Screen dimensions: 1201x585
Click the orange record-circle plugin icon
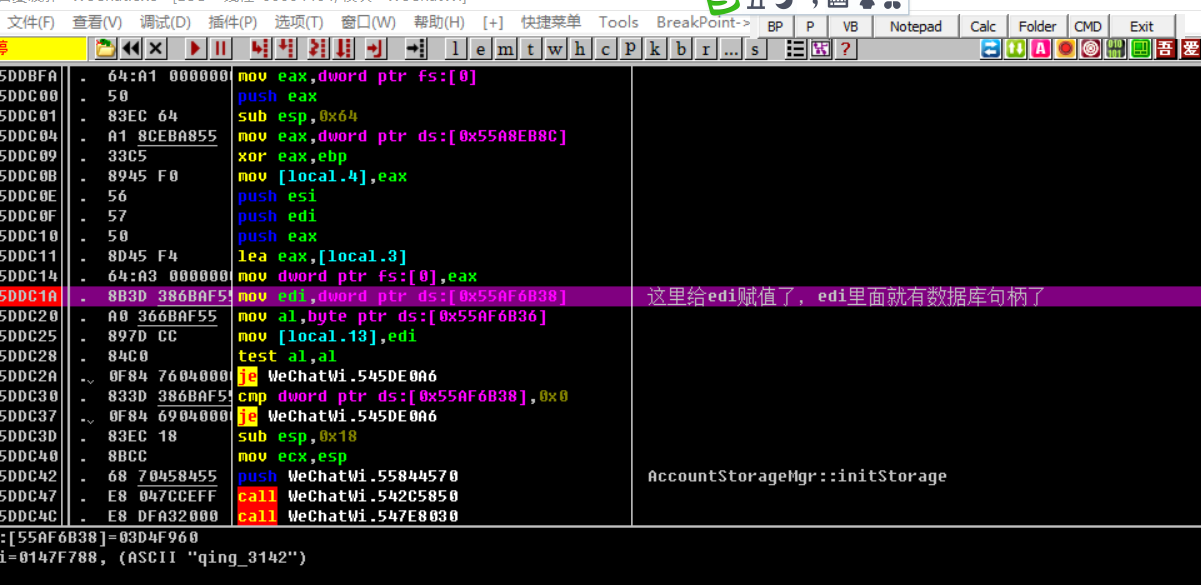[x=1066, y=48]
